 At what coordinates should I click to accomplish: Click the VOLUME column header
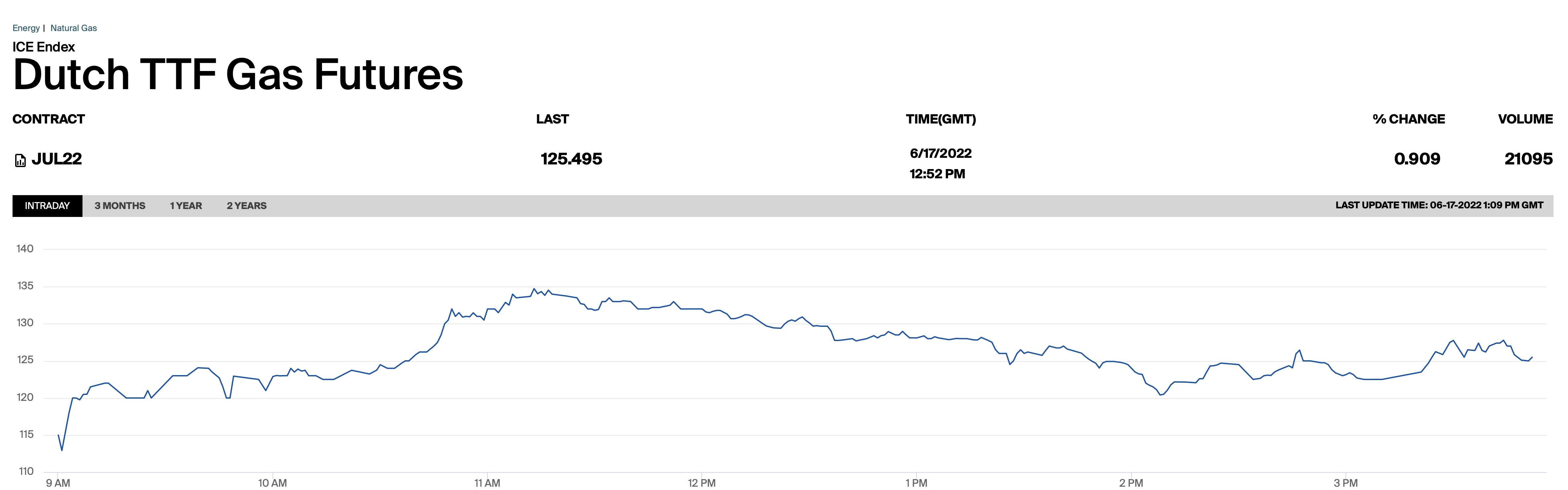coord(1525,119)
